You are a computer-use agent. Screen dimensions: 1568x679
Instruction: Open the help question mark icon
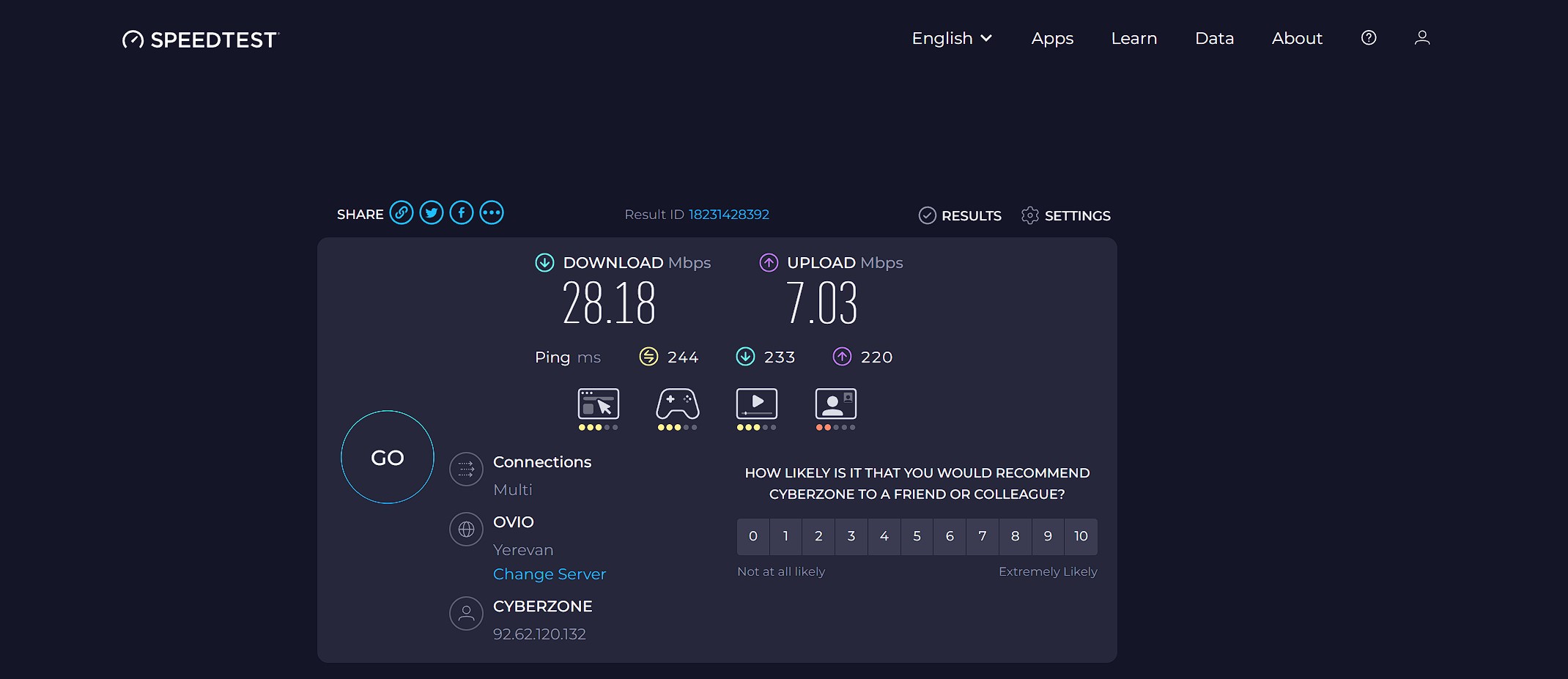tap(1369, 38)
